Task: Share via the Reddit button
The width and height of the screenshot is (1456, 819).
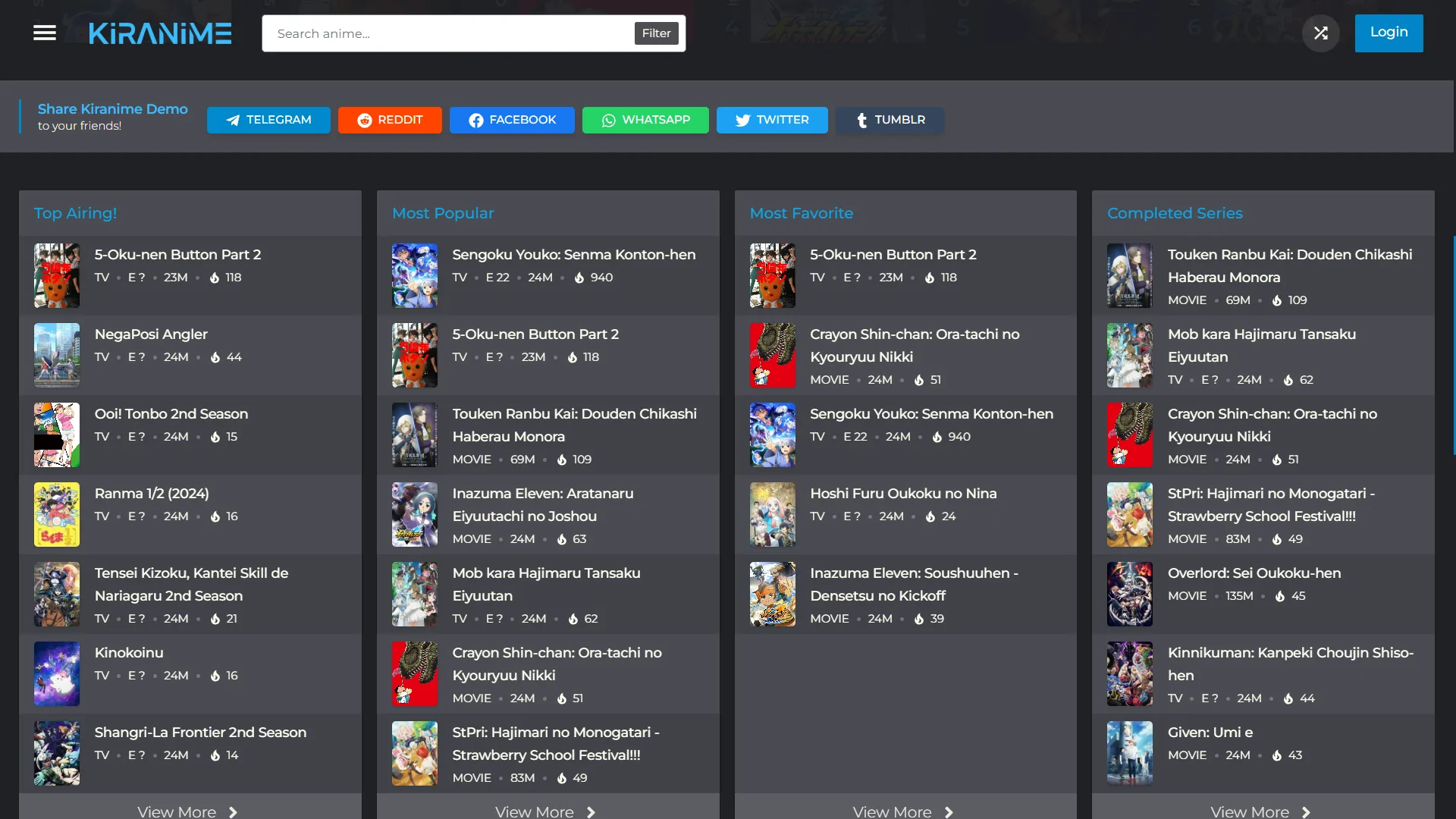Action: coord(390,120)
